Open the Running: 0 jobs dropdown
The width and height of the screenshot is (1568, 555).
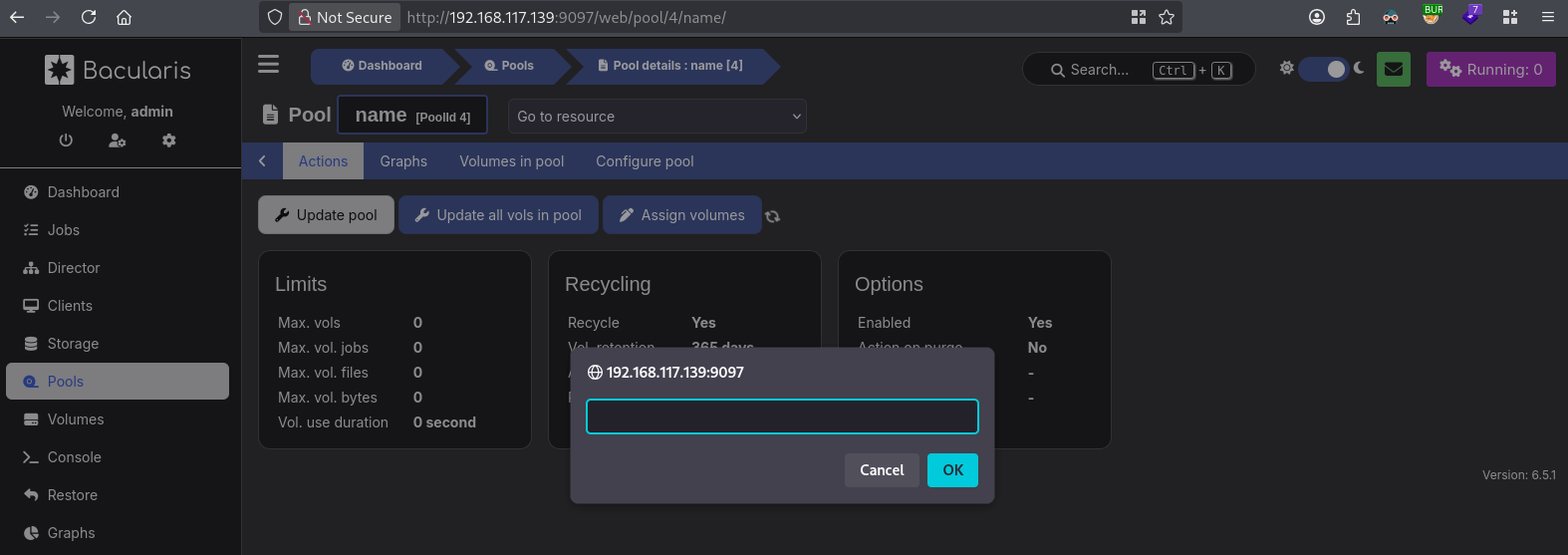tap(1491, 70)
